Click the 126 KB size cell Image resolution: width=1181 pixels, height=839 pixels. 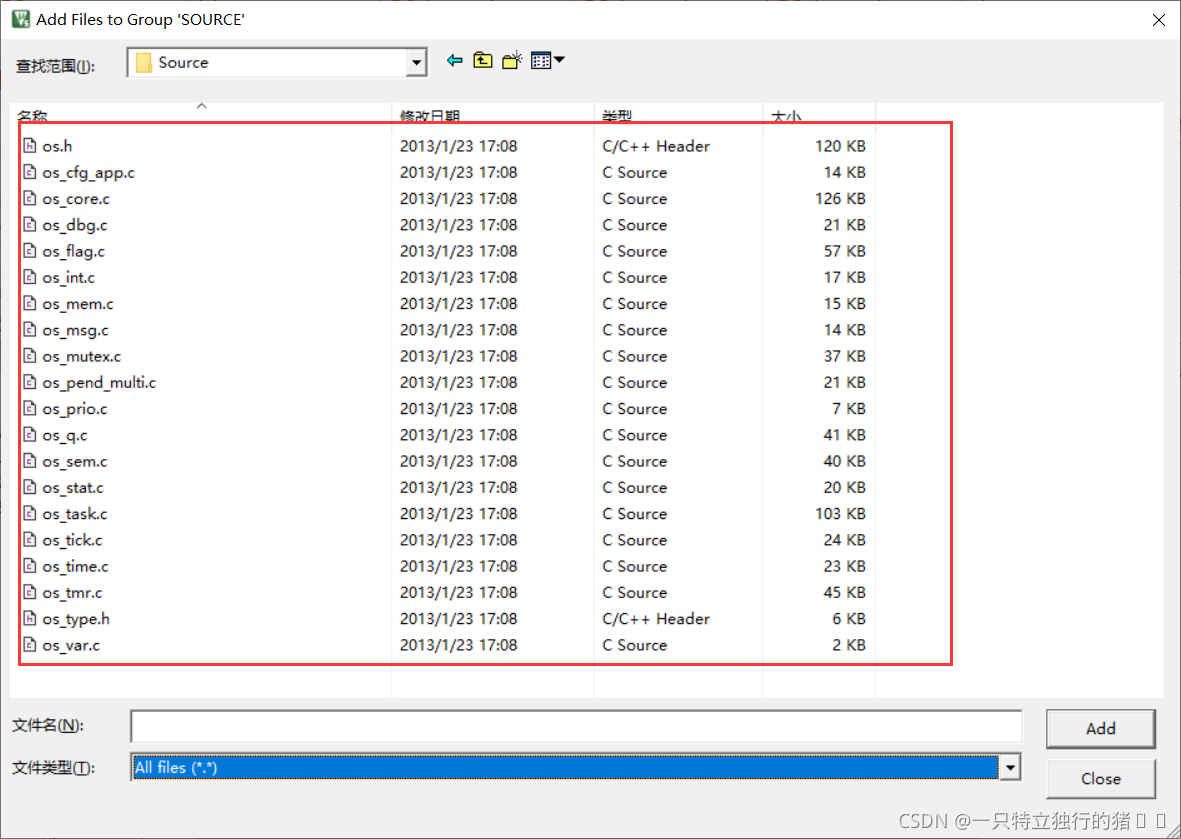(840, 199)
